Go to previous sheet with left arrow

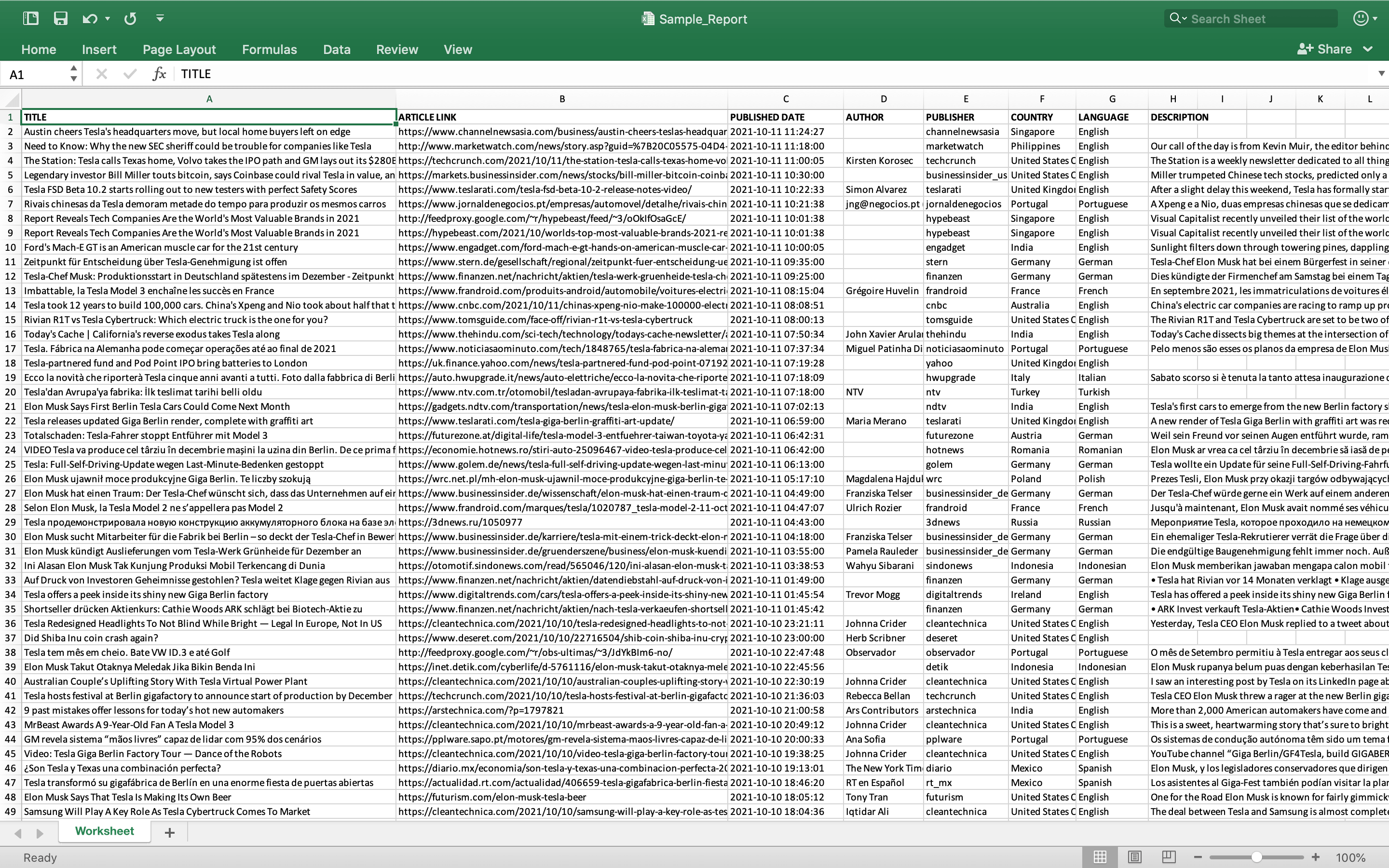tap(18, 833)
